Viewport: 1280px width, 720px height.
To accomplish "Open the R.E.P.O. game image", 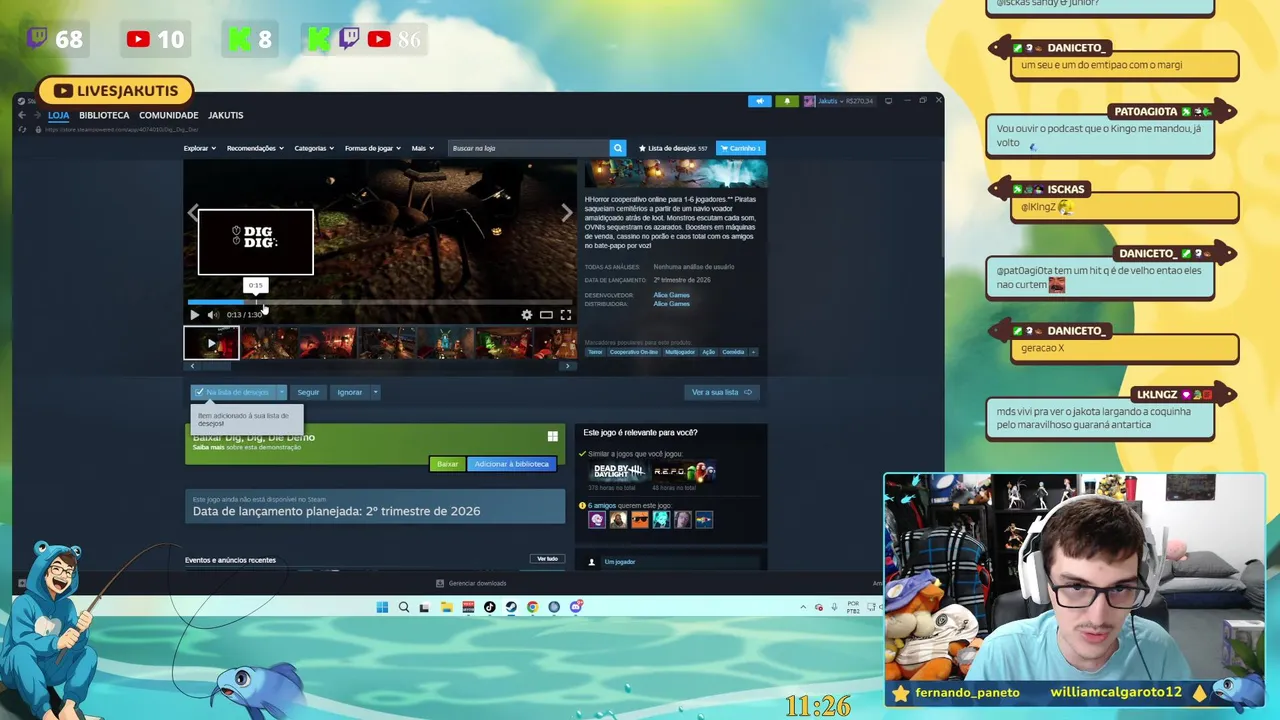I will [684, 471].
